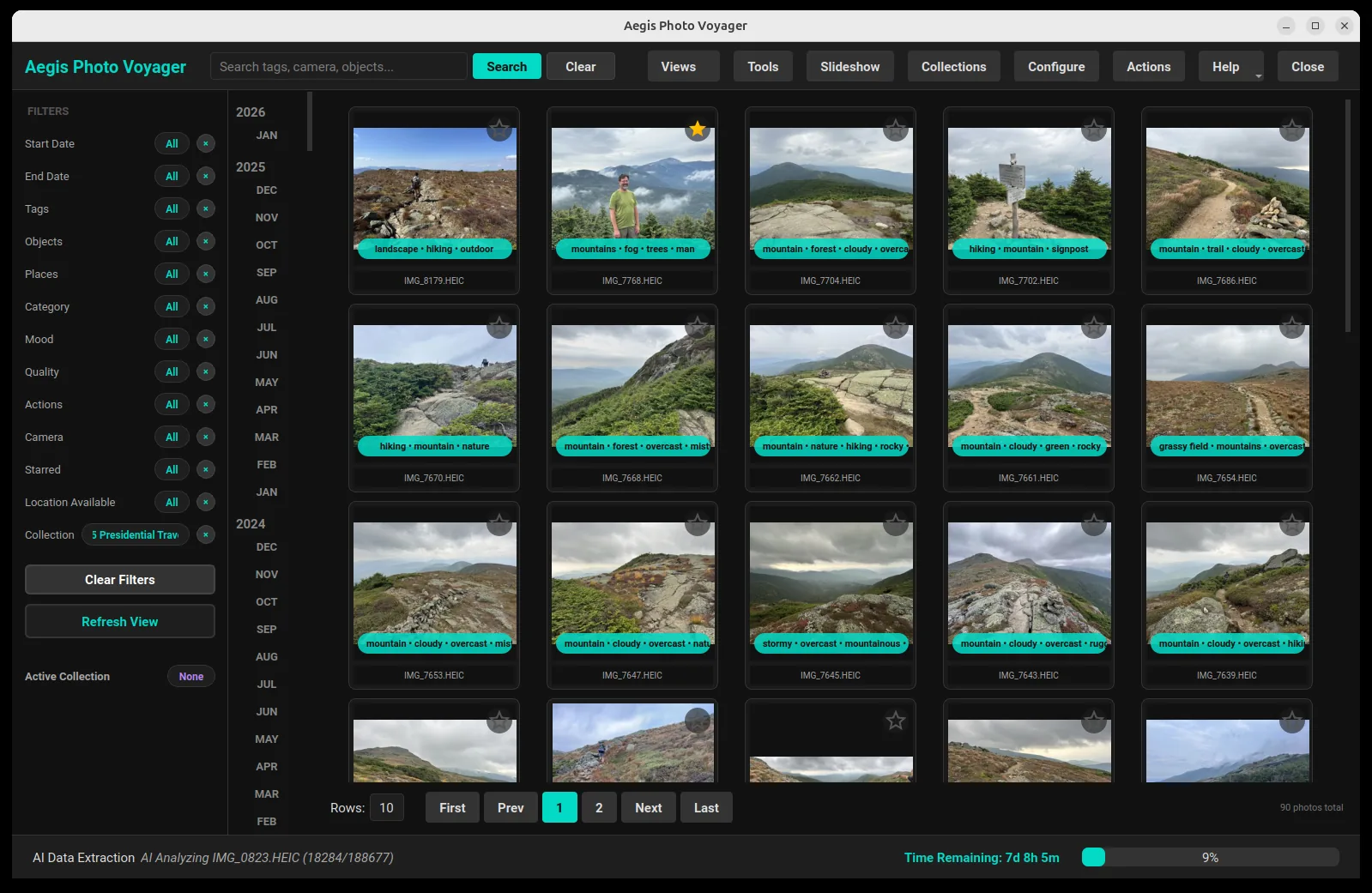Open the Tools menu
The width and height of the screenshot is (1372, 893).
[x=763, y=67]
